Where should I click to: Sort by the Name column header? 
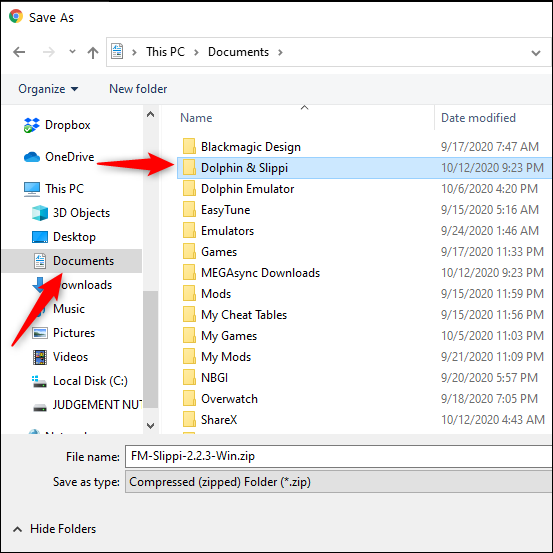coord(196,118)
